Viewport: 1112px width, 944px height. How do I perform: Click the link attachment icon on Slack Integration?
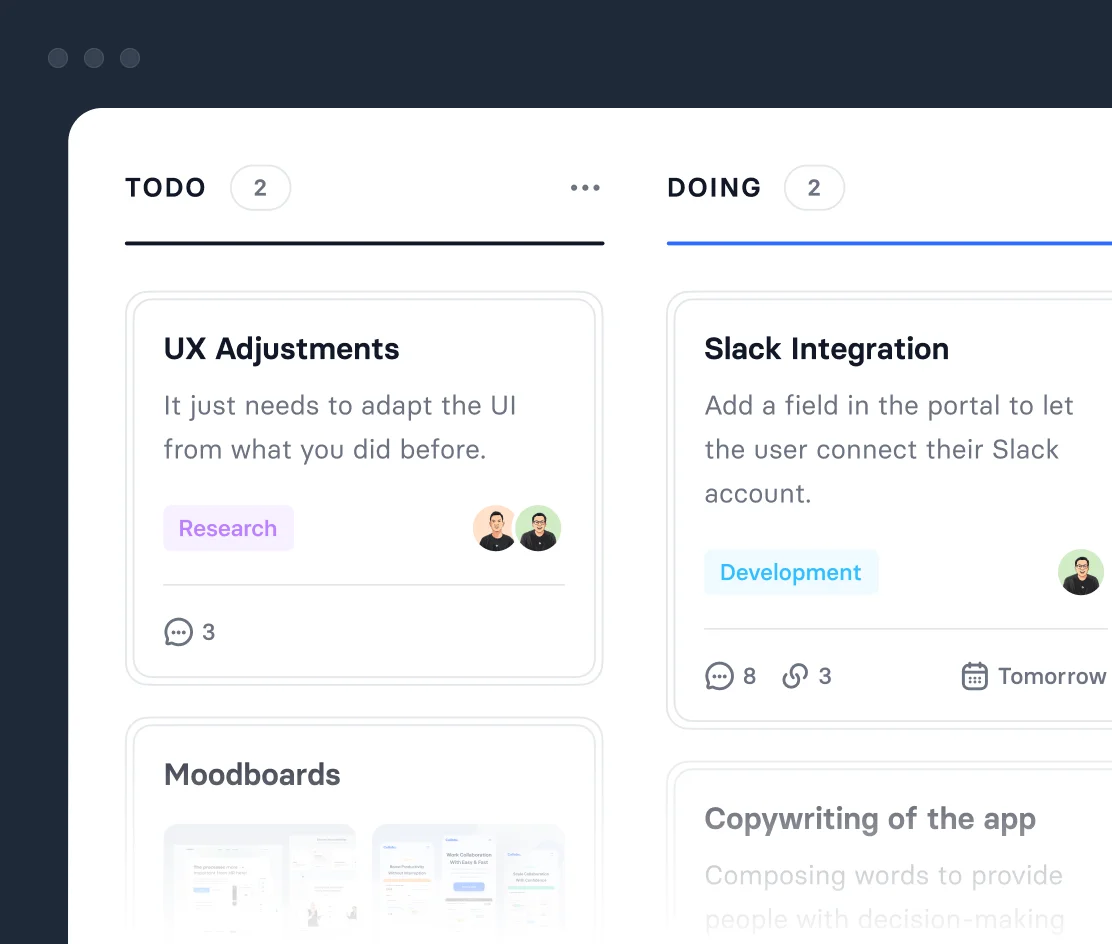pyautogui.click(x=795, y=677)
